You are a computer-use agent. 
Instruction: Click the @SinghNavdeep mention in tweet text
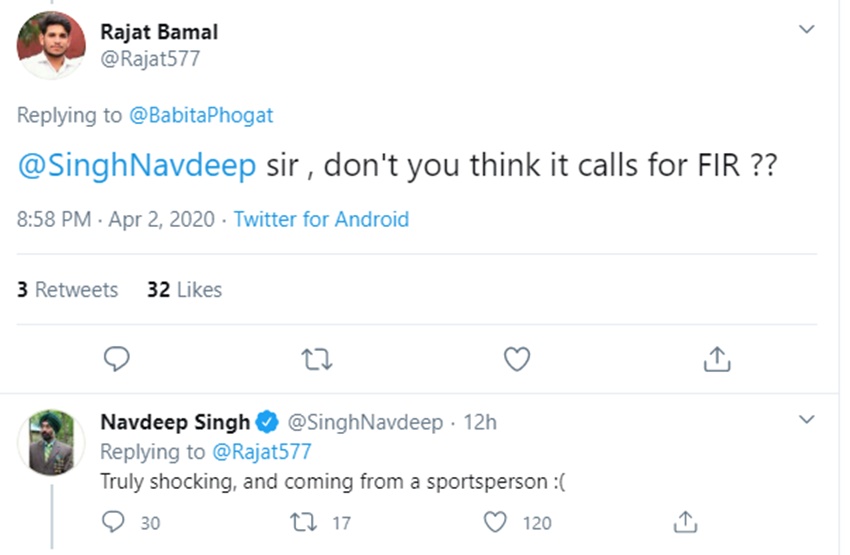[137, 166]
